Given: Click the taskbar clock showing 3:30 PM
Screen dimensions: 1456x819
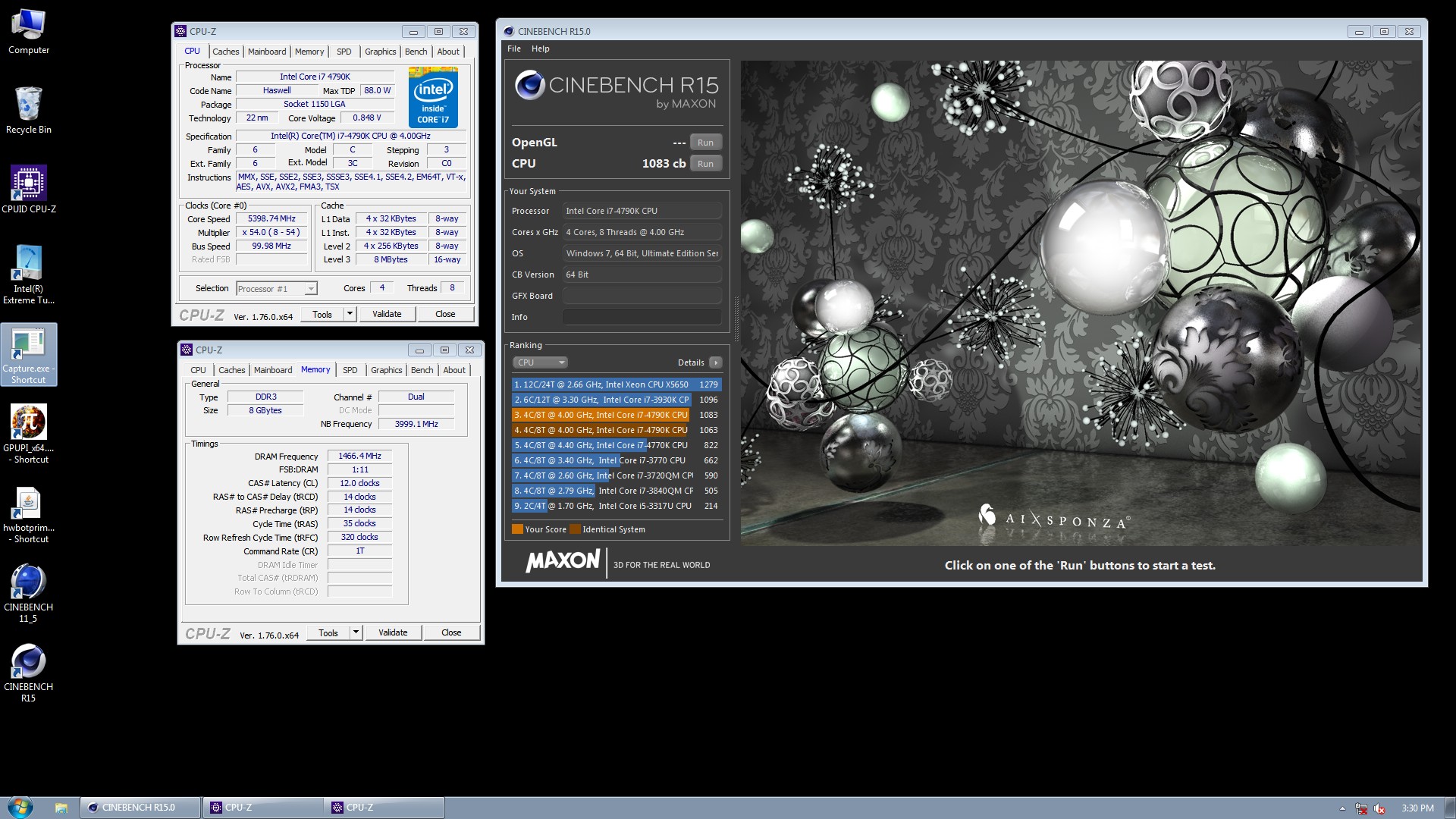Looking at the screenshot, I should pos(1417,808).
